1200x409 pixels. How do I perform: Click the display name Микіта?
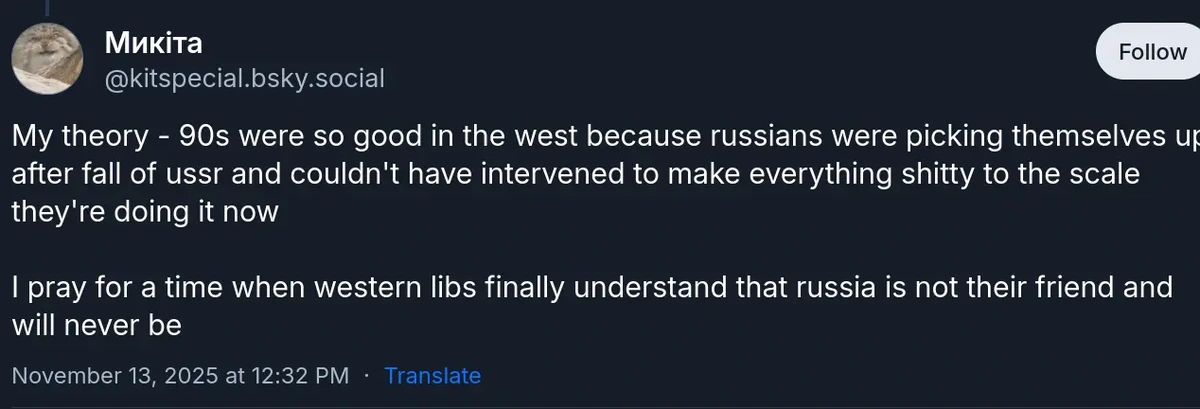tap(154, 44)
